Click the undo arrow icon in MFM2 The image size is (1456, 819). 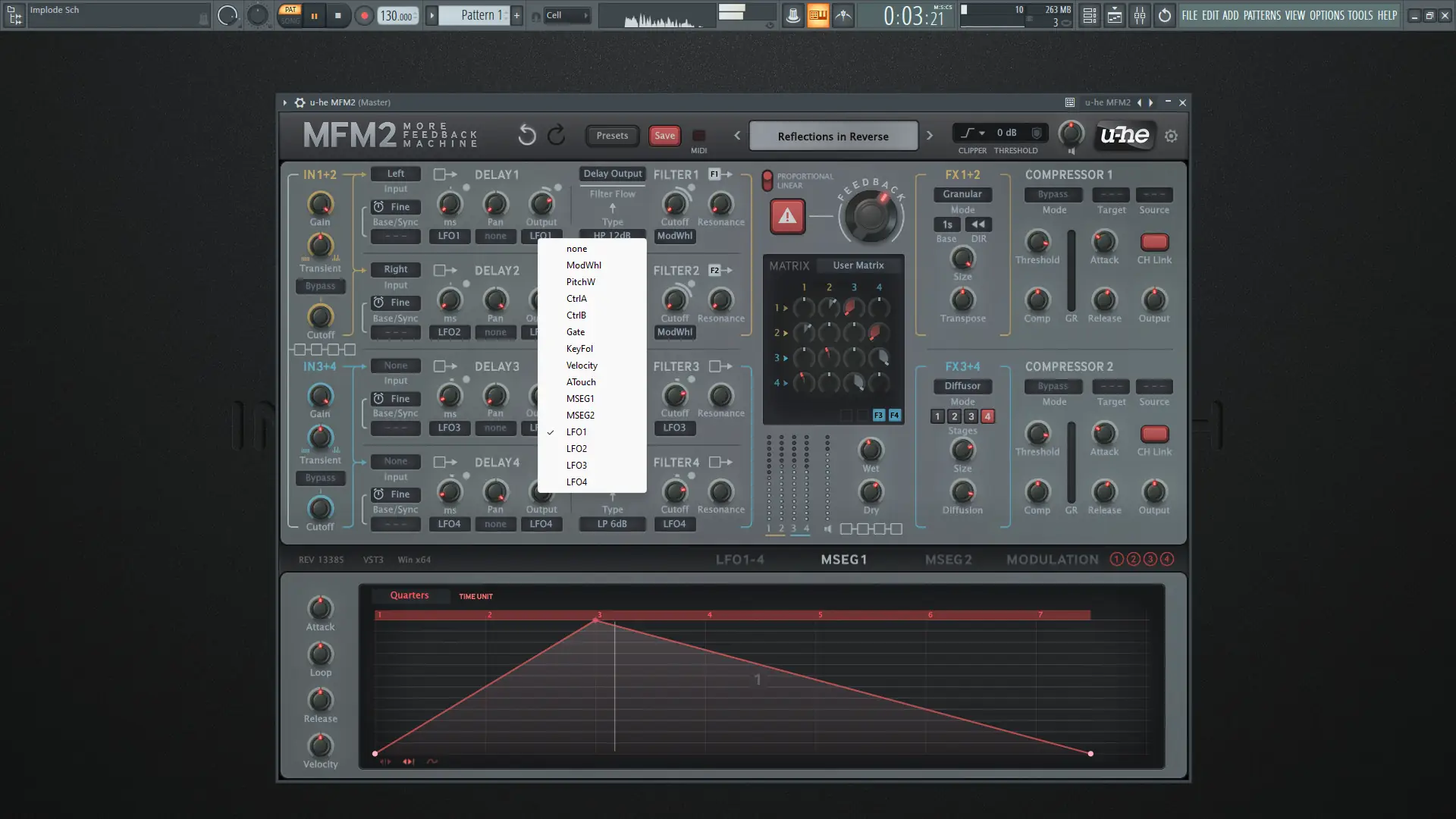[526, 136]
